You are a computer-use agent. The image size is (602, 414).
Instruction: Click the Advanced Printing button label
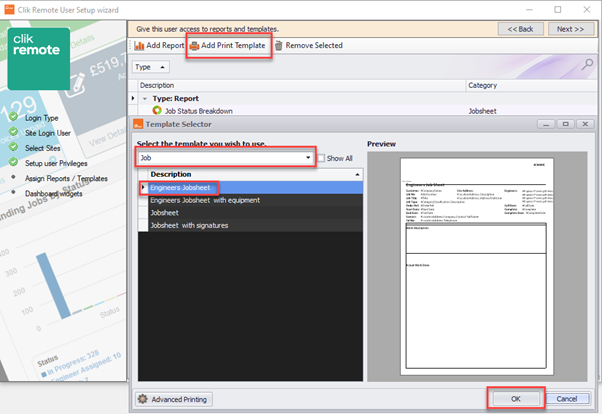point(179,399)
